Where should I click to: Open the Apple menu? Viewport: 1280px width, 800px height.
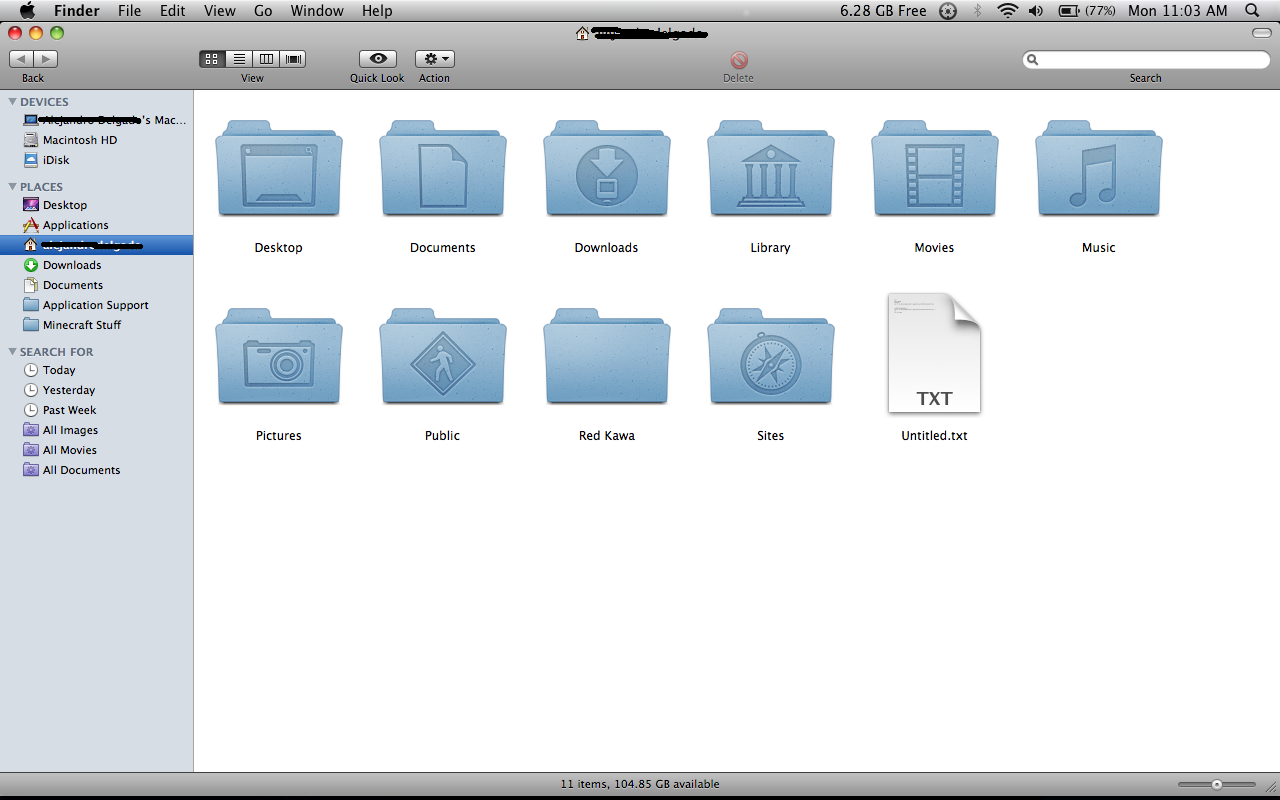(27, 10)
